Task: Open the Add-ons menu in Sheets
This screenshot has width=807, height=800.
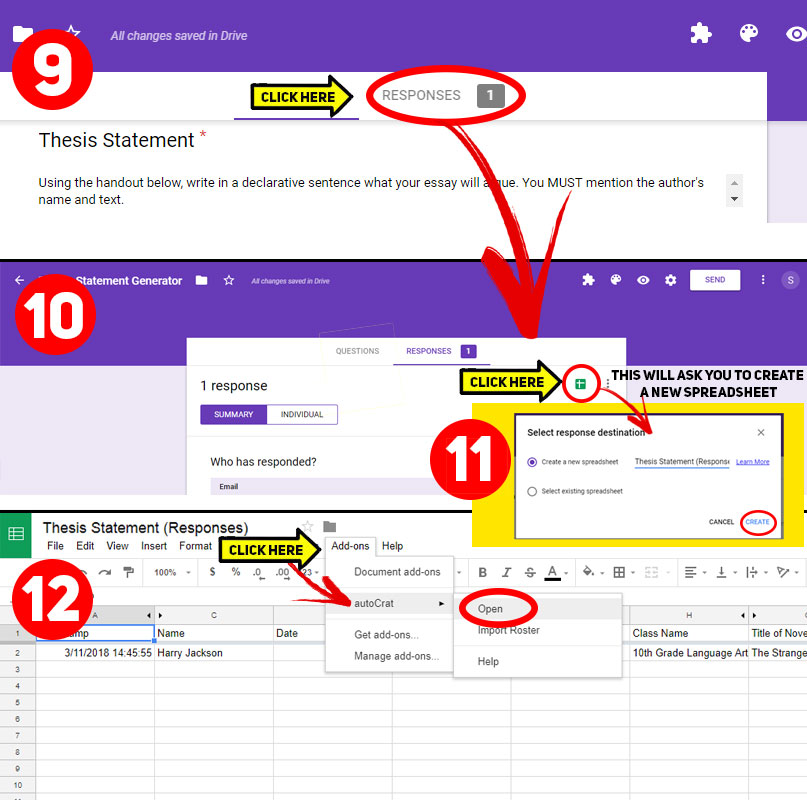Action: coord(350,546)
